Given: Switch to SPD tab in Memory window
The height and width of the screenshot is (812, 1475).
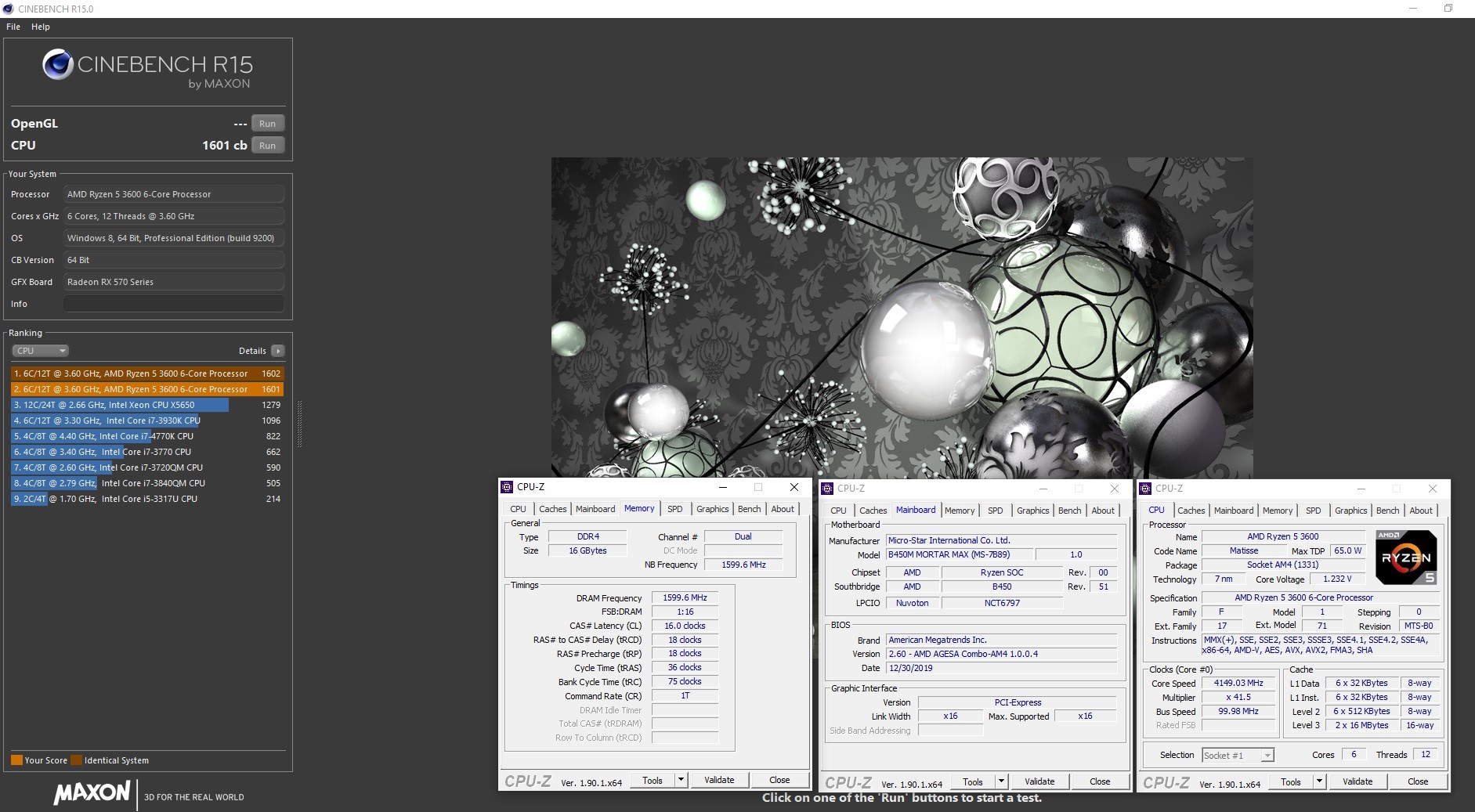Looking at the screenshot, I should (x=674, y=509).
